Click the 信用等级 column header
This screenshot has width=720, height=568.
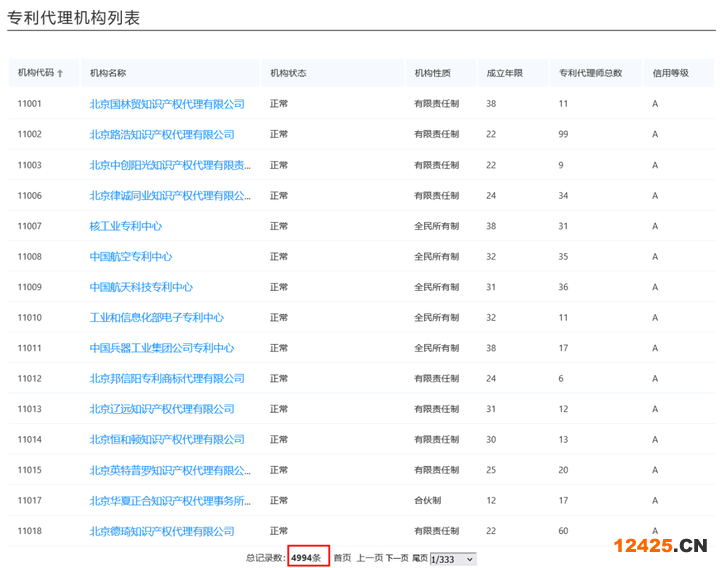click(x=670, y=73)
